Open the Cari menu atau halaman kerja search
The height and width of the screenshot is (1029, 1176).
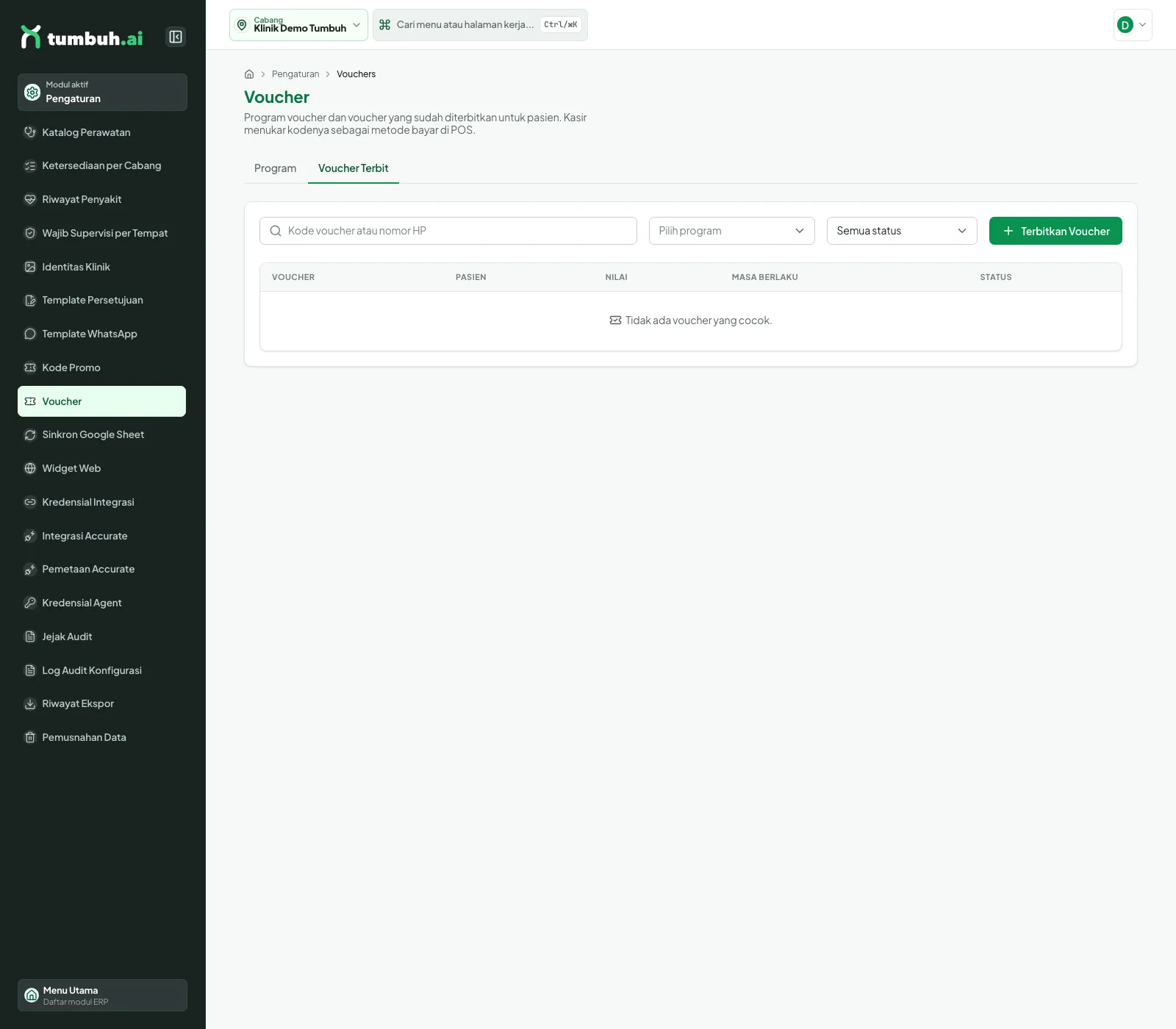[480, 25]
